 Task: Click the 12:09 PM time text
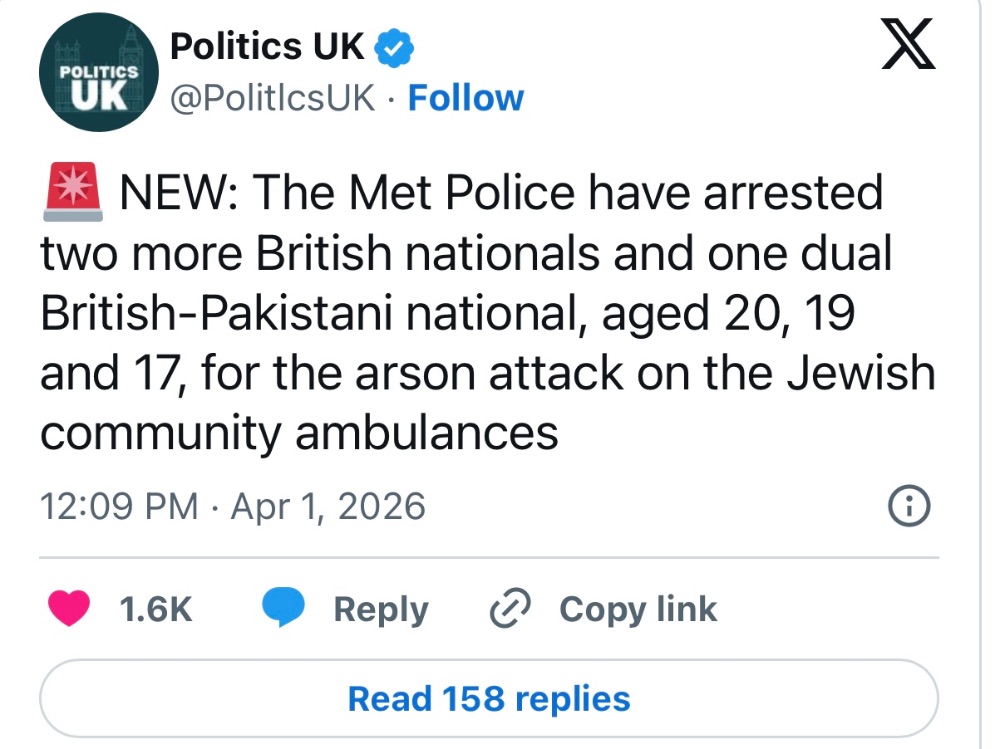[x=118, y=507]
